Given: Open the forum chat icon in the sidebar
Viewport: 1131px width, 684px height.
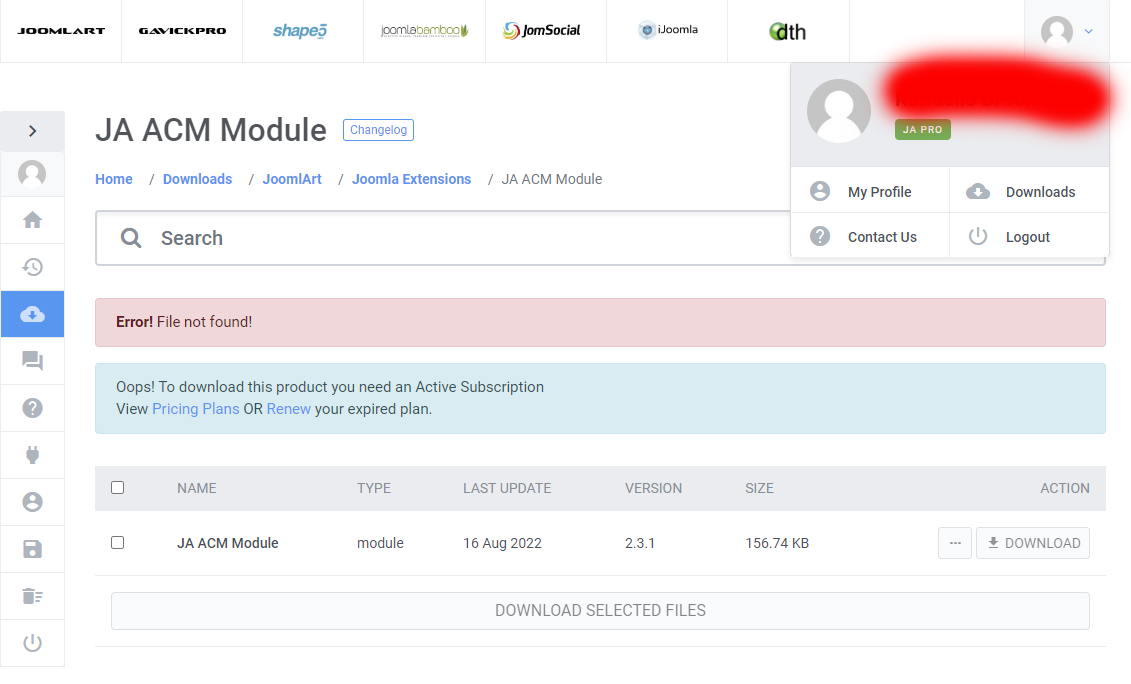Looking at the screenshot, I should click(32, 361).
